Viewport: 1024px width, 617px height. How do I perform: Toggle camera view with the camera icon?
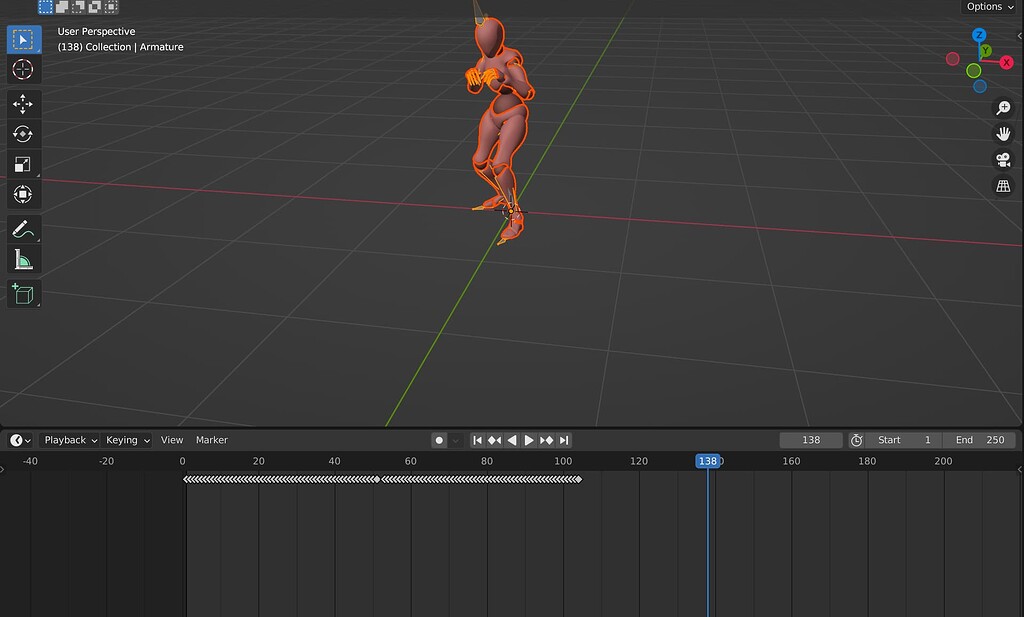tap(1002, 159)
